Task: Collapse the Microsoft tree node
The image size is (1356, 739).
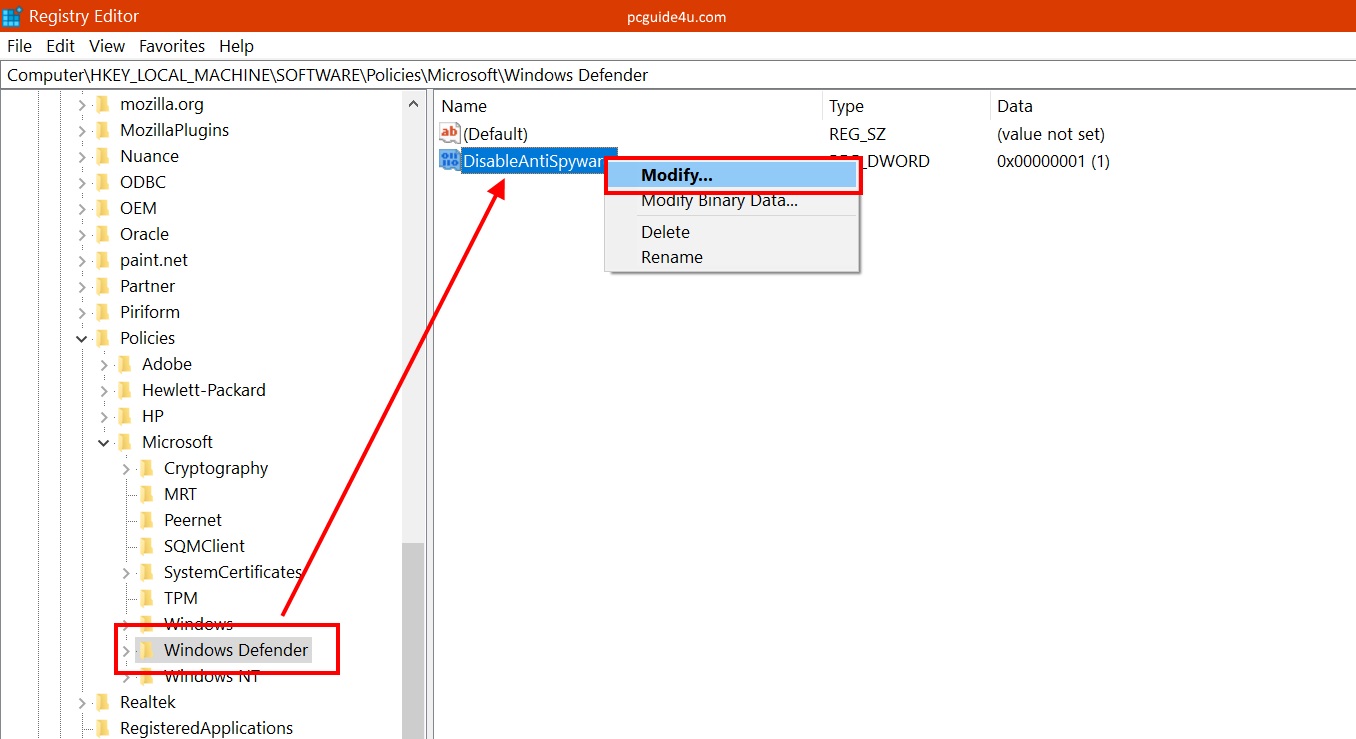Action: pos(104,443)
